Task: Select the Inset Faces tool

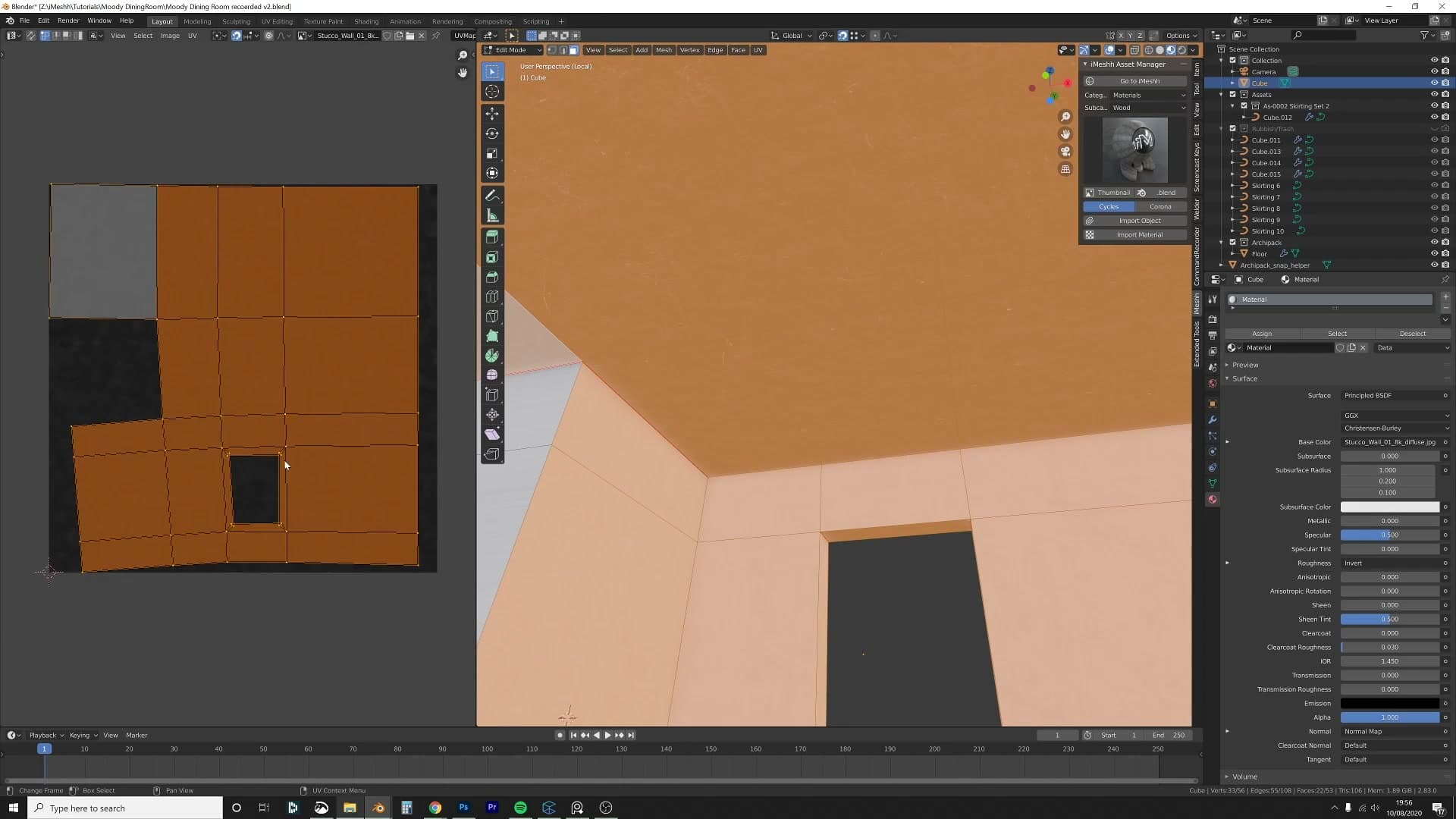Action: [x=492, y=257]
